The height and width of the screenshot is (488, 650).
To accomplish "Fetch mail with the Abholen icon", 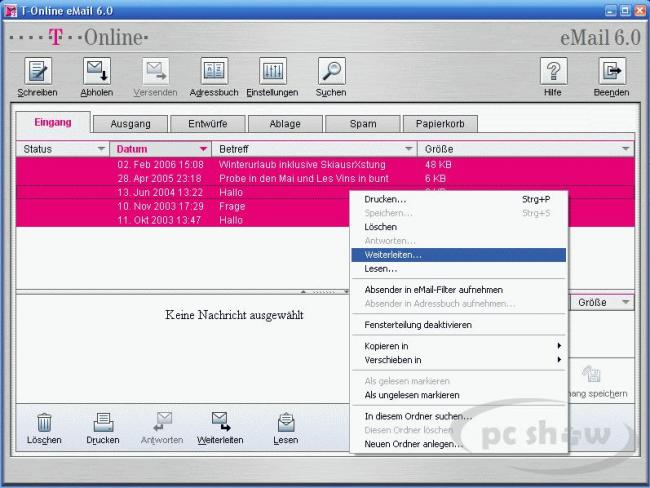I will 97,71.
